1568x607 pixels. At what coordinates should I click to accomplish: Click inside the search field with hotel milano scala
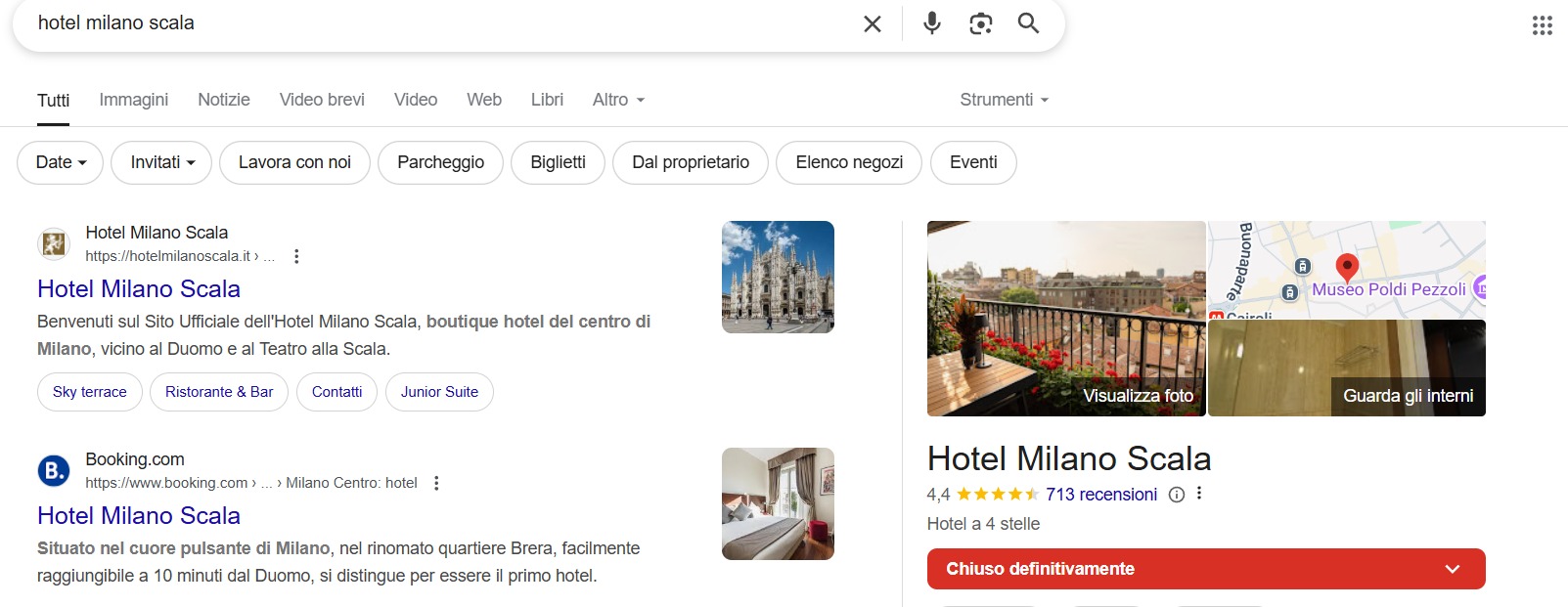[x=440, y=23]
